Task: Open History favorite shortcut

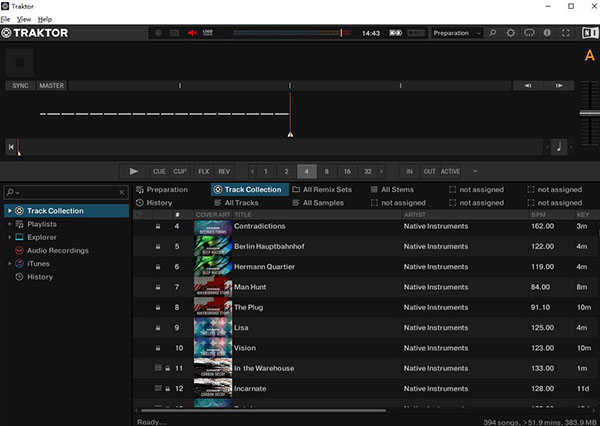Action: point(154,203)
